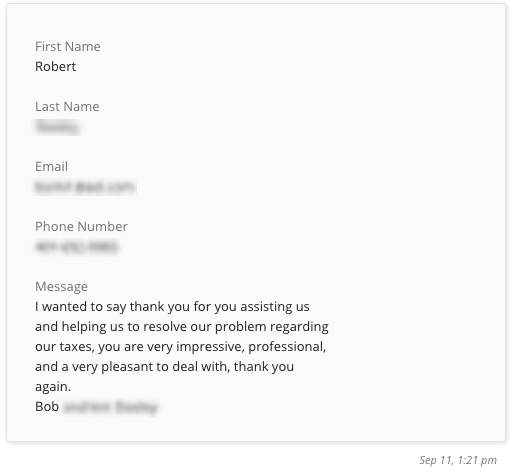Click the Sep 11, 1:21 pm timestamp
This screenshot has width=516, height=476.
pyautogui.click(x=458, y=460)
